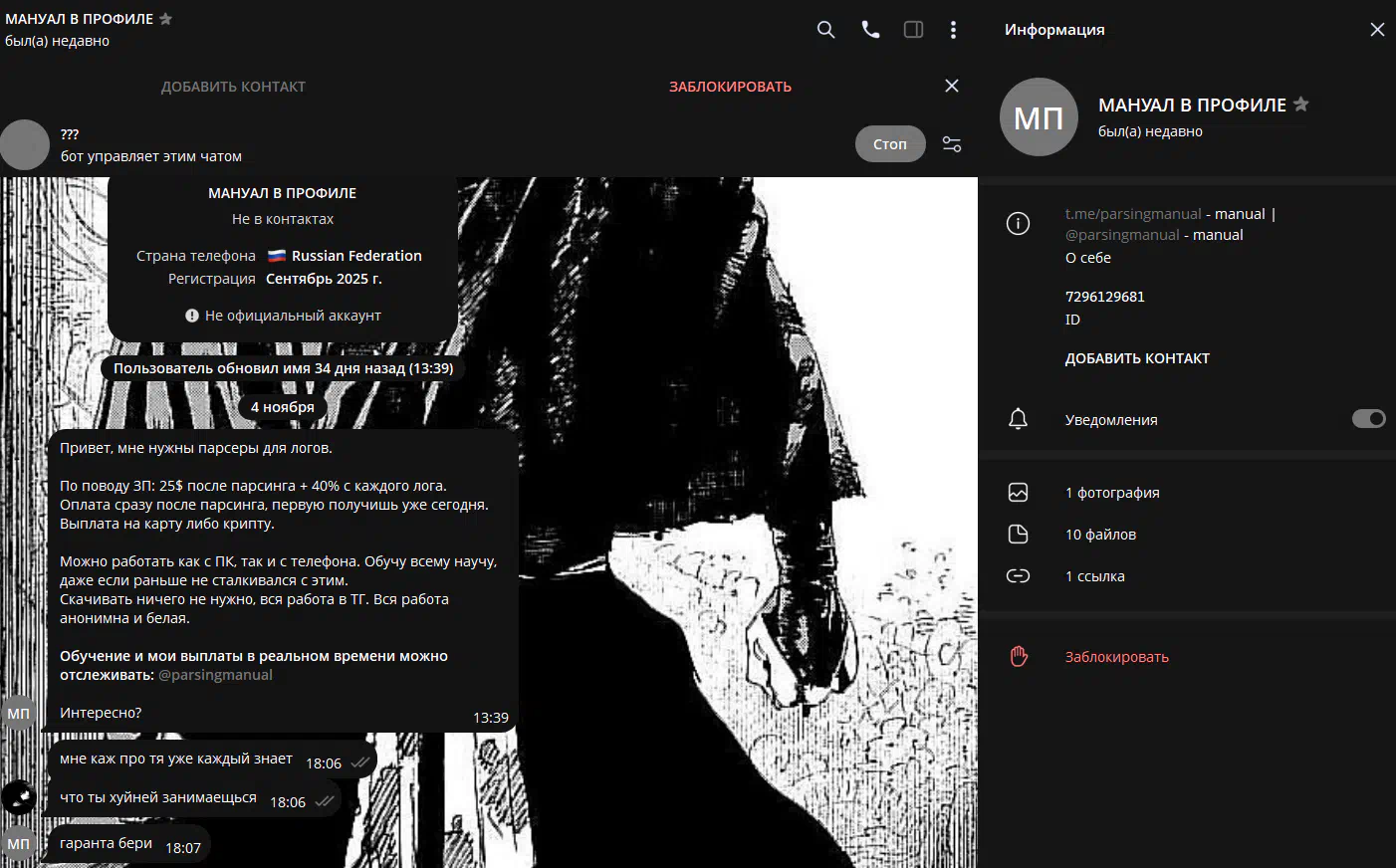The width and height of the screenshot is (1396, 868).
Task: Click ДОБАВИТЬ КОНТАКТ in the top bar
Action: (x=233, y=87)
